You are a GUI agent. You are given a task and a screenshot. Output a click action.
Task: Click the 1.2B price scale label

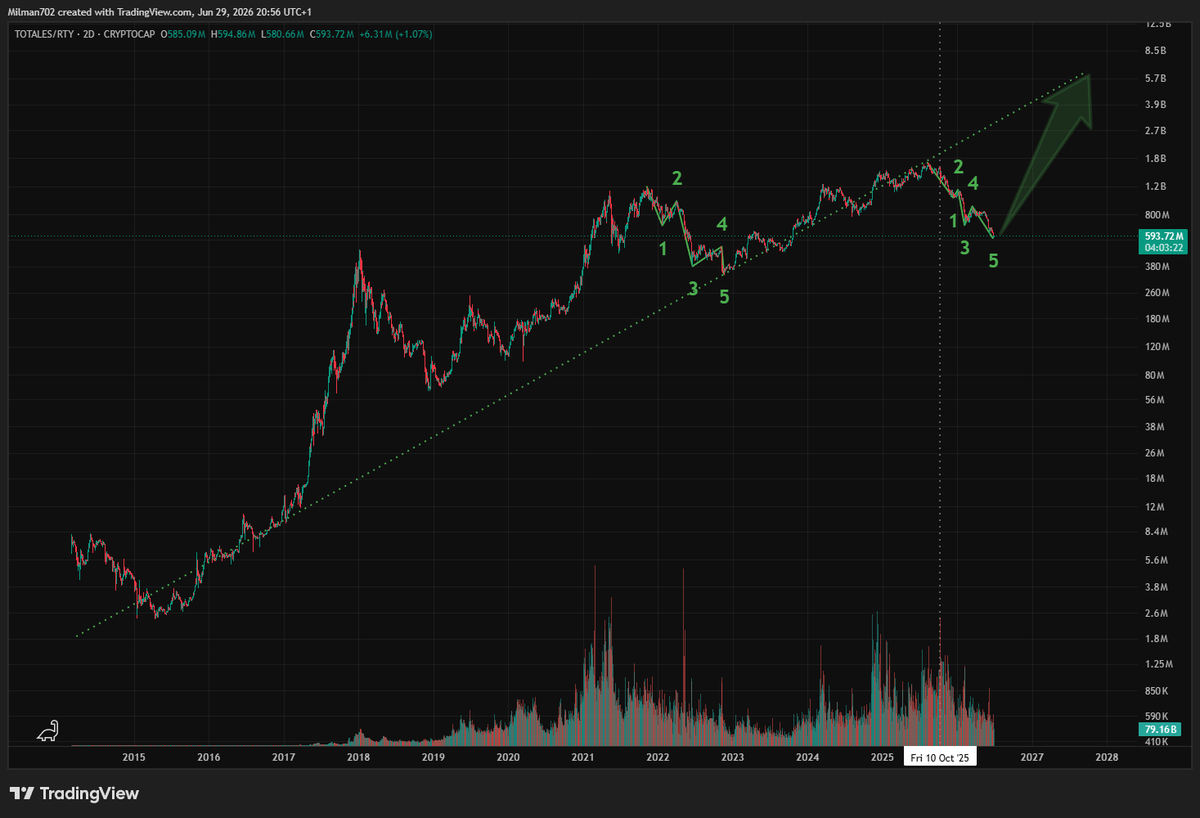pos(1155,187)
